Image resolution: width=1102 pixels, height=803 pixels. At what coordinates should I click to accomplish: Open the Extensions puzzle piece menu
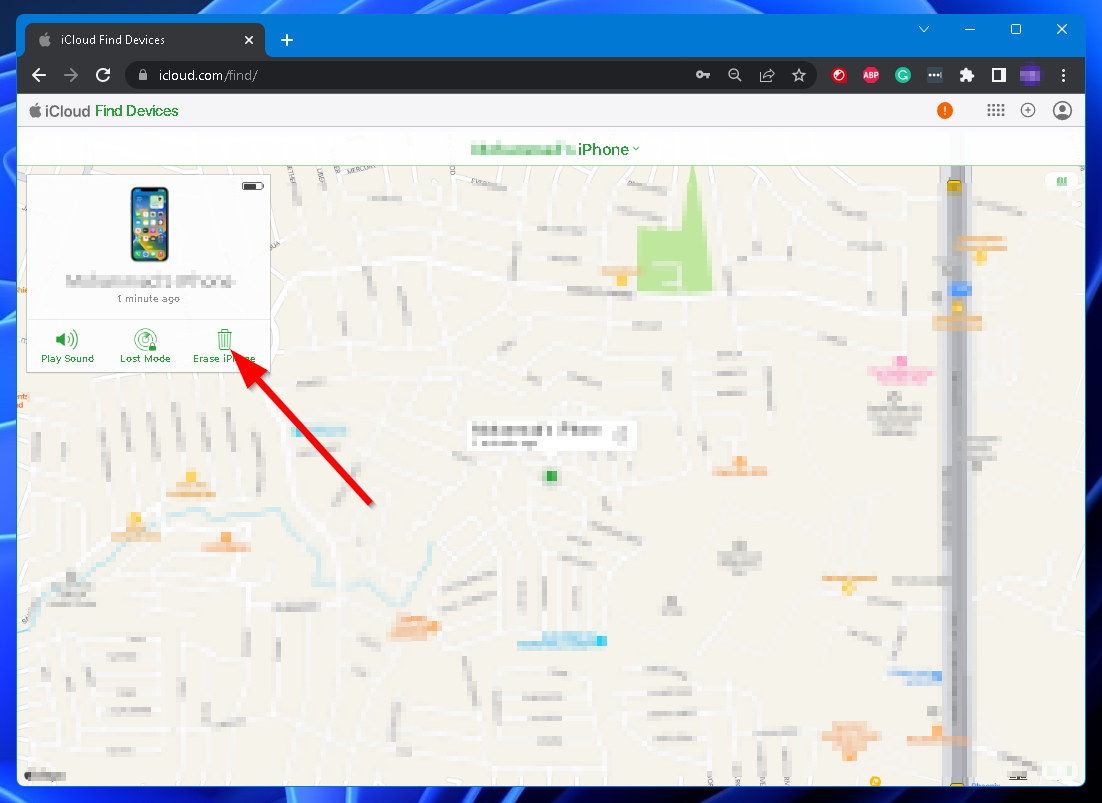967,75
